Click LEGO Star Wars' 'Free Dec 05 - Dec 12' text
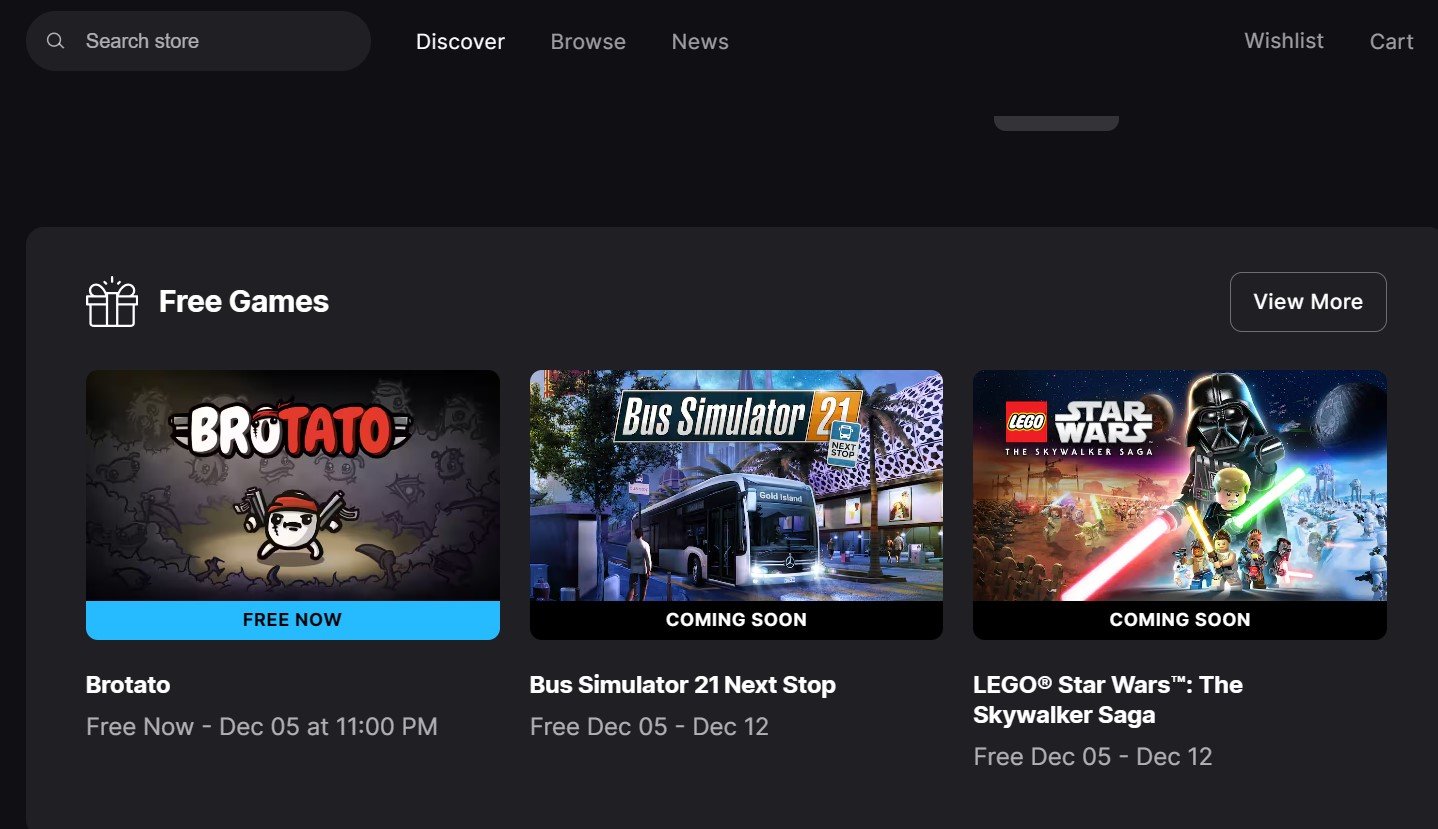The width and height of the screenshot is (1438, 829). click(x=1093, y=756)
